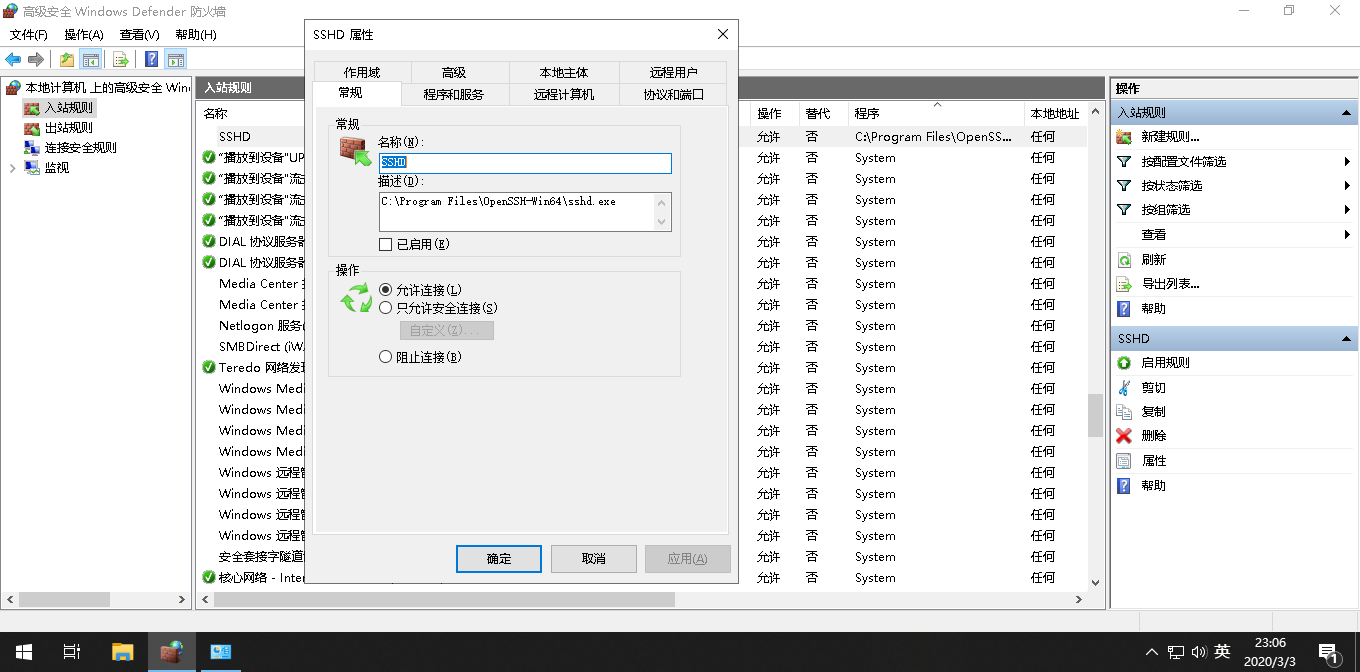The height and width of the screenshot is (672, 1360).
Task: Switch to the 程序和服务 tab
Action: (x=453, y=94)
